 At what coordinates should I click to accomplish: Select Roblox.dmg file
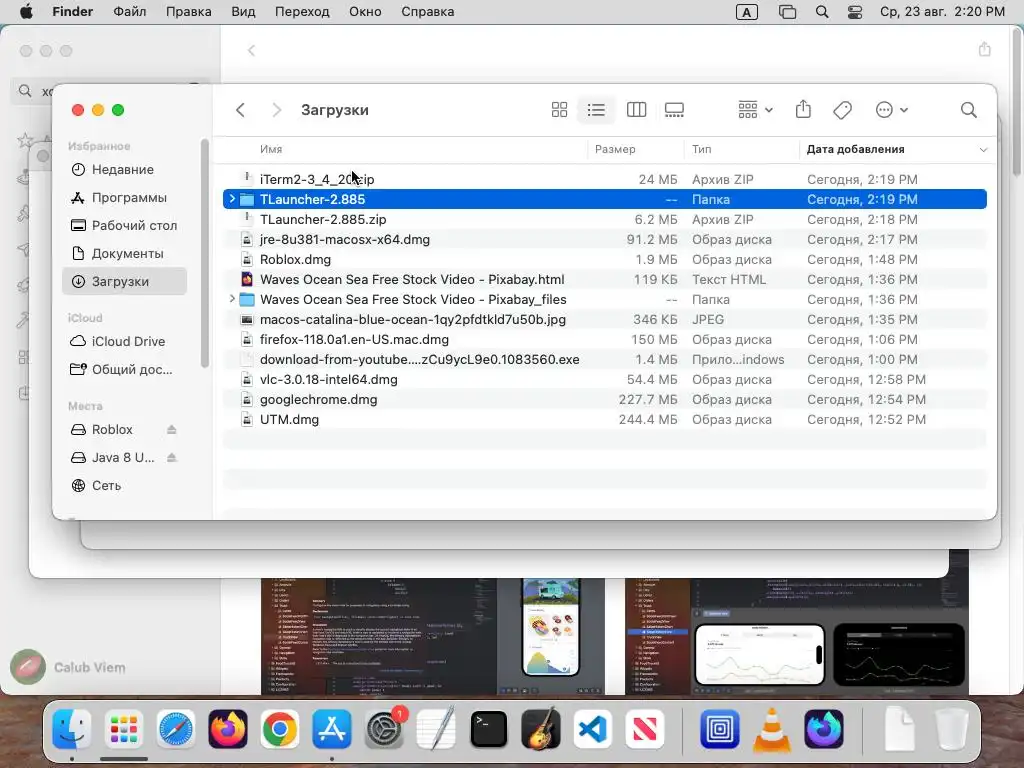[605, 259]
